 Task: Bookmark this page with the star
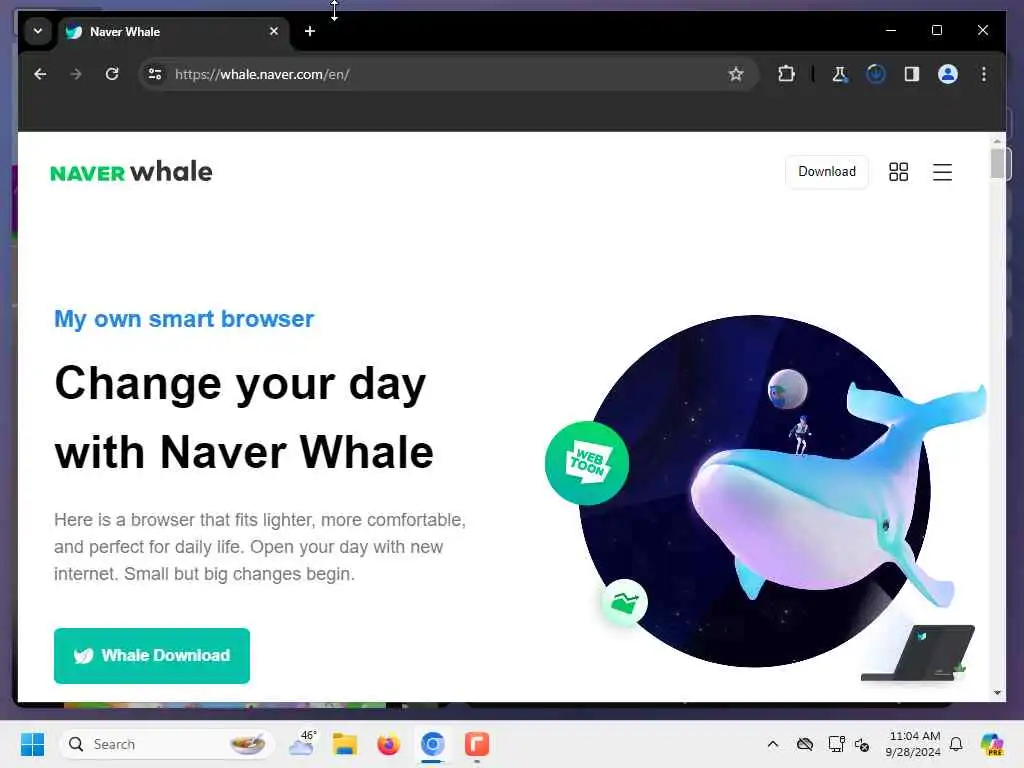(x=736, y=74)
